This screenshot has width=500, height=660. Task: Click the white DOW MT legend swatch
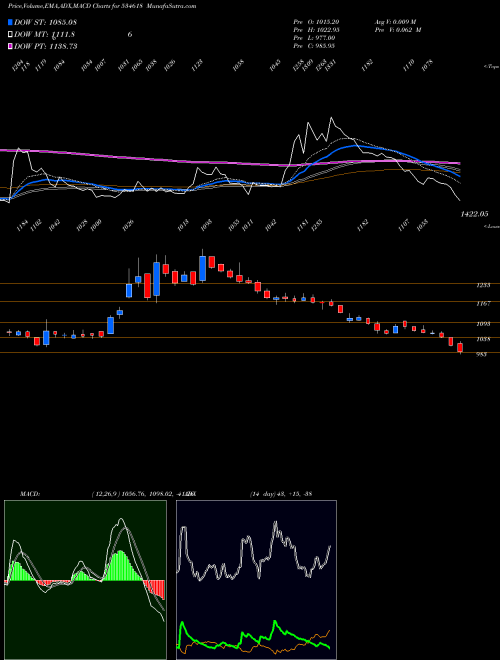click(x=11, y=35)
